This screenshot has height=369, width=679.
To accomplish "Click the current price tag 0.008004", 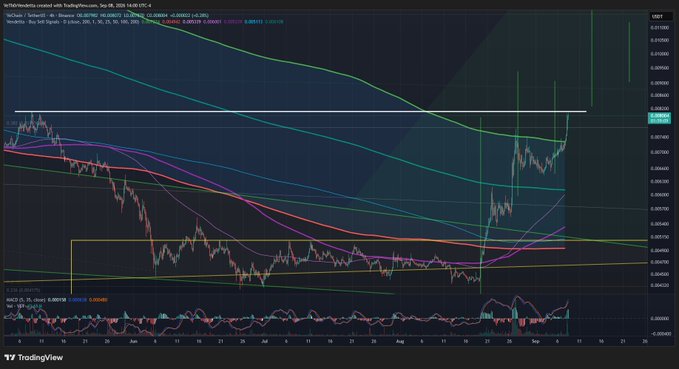I will click(x=659, y=118).
